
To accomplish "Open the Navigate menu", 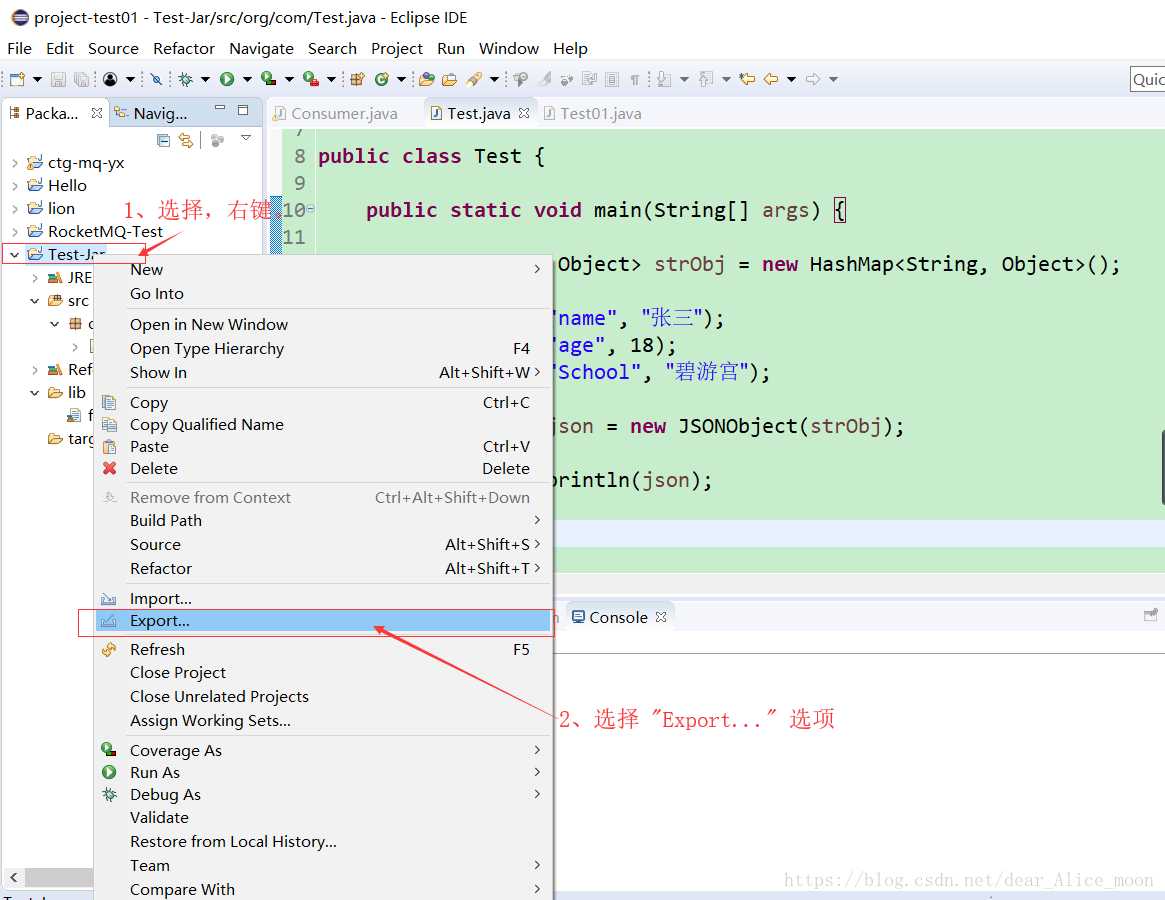I will click(x=261, y=48).
